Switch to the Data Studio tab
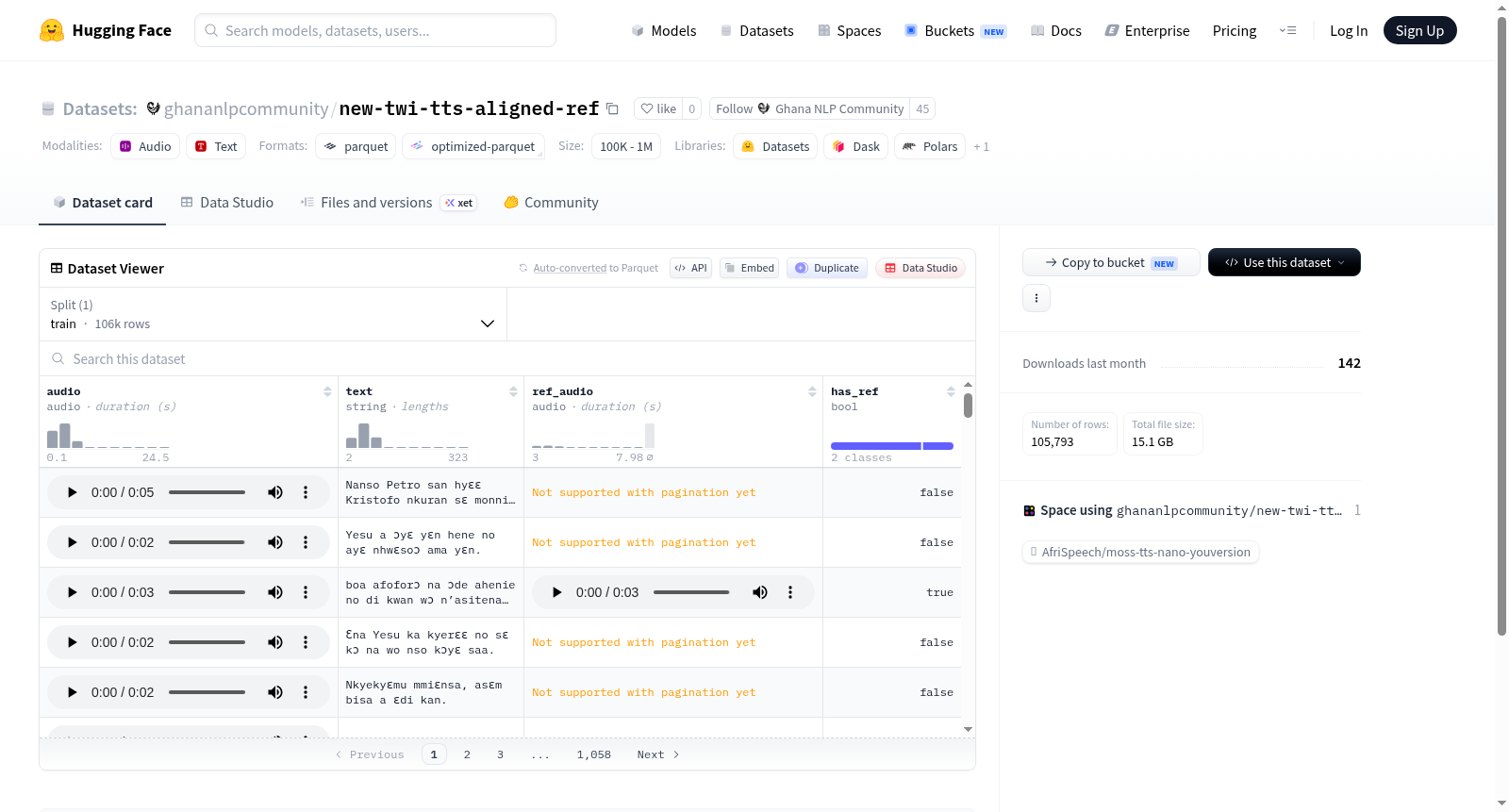This screenshot has width=1509, height=812. pyautogui.click(x=227, y=203)
